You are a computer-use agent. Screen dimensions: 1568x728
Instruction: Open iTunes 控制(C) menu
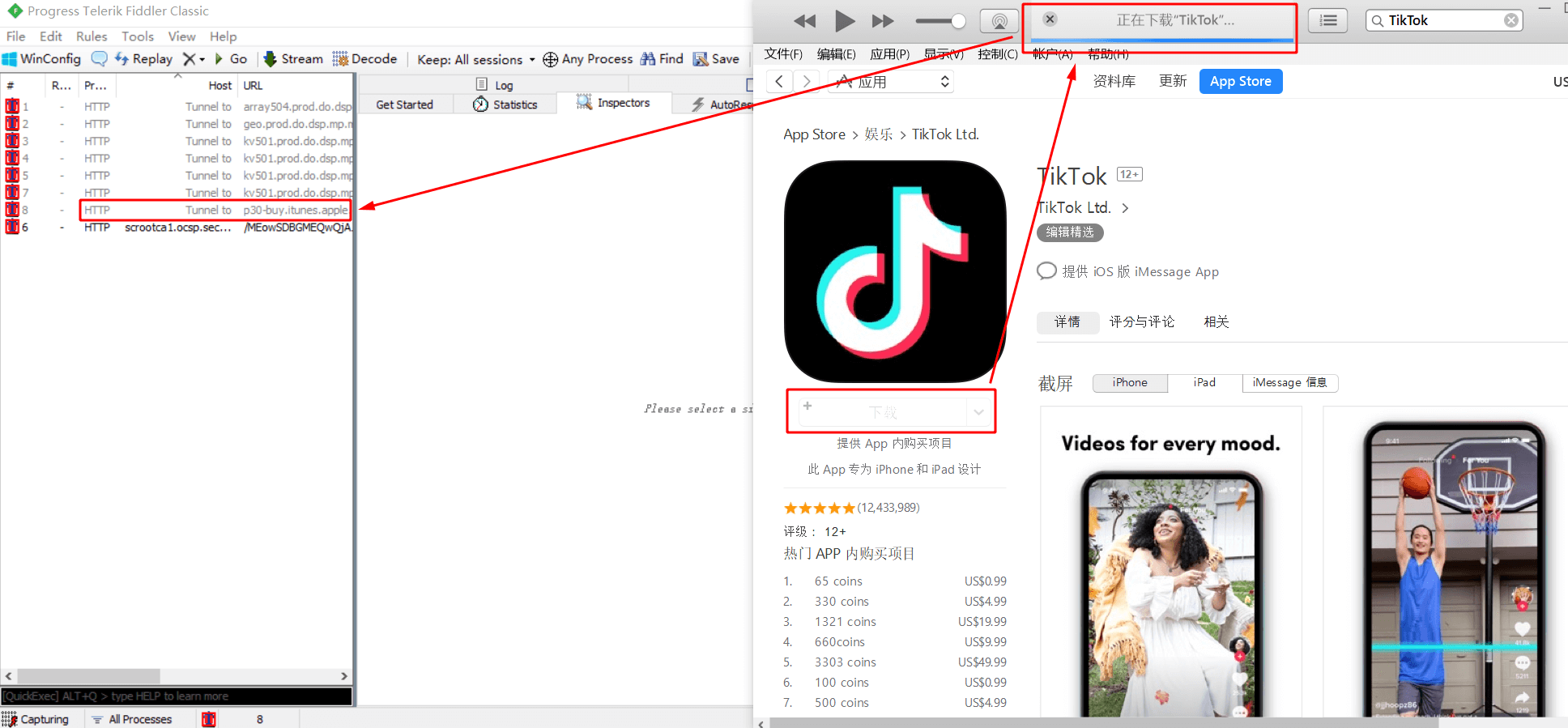[x=998, y=54]
